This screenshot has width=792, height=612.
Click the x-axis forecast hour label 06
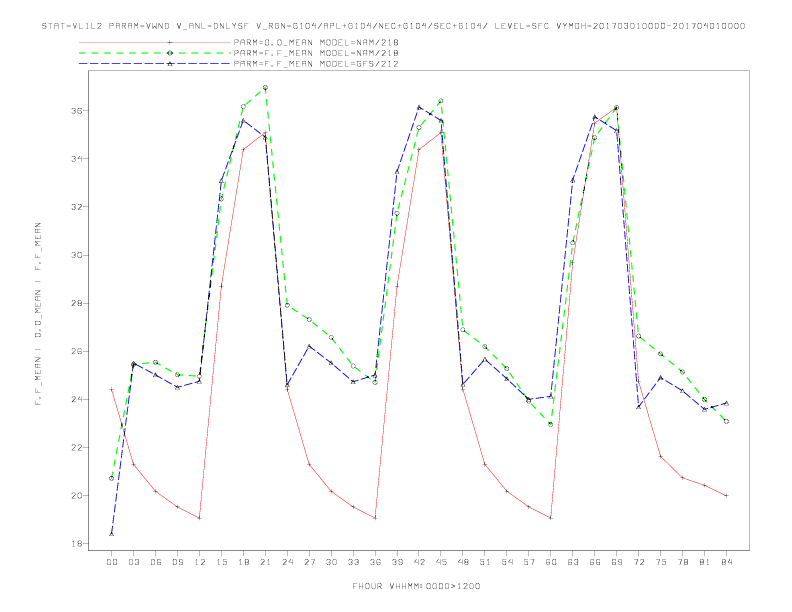[x=156, y=562]
